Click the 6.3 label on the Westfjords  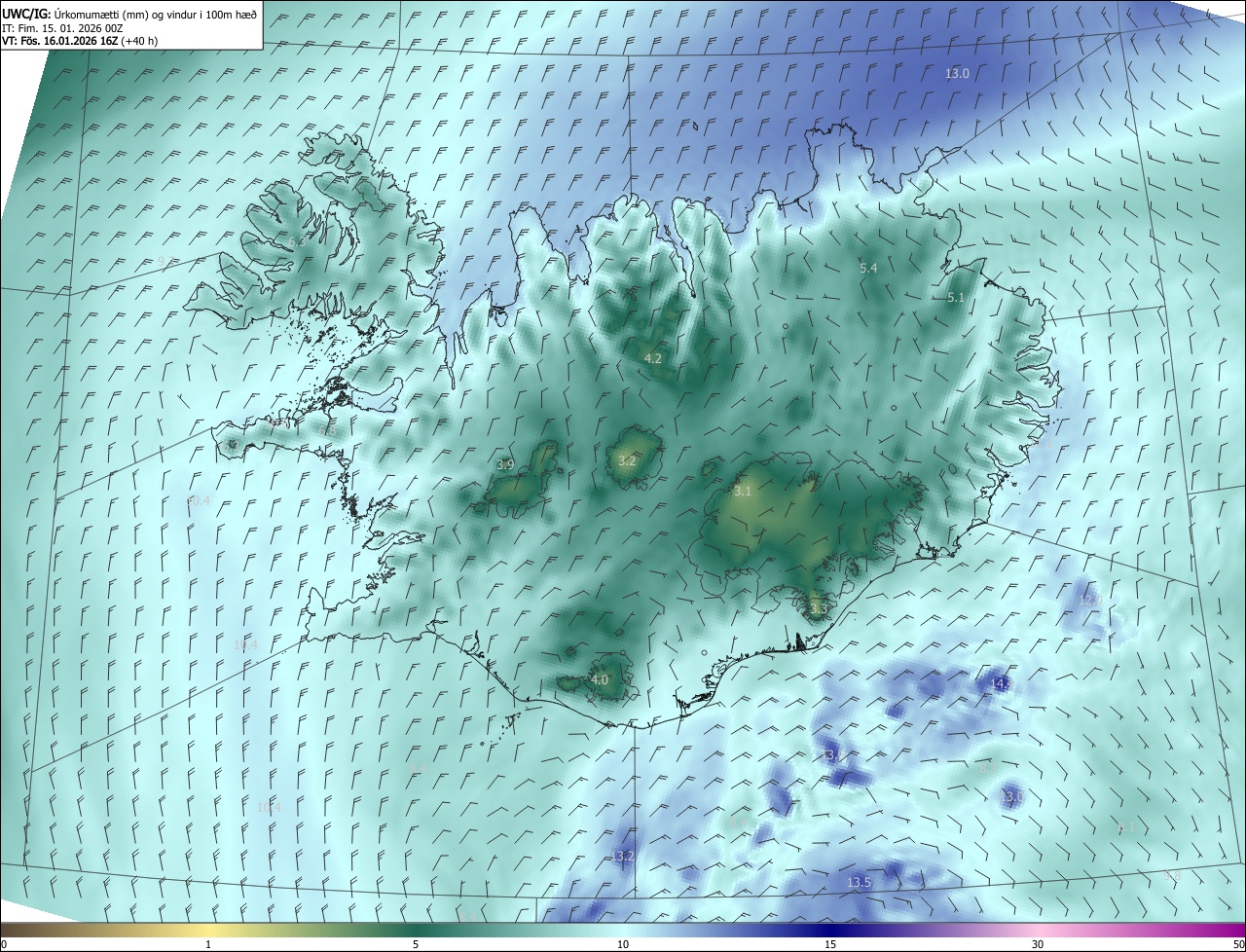click(x=297, y=240)
